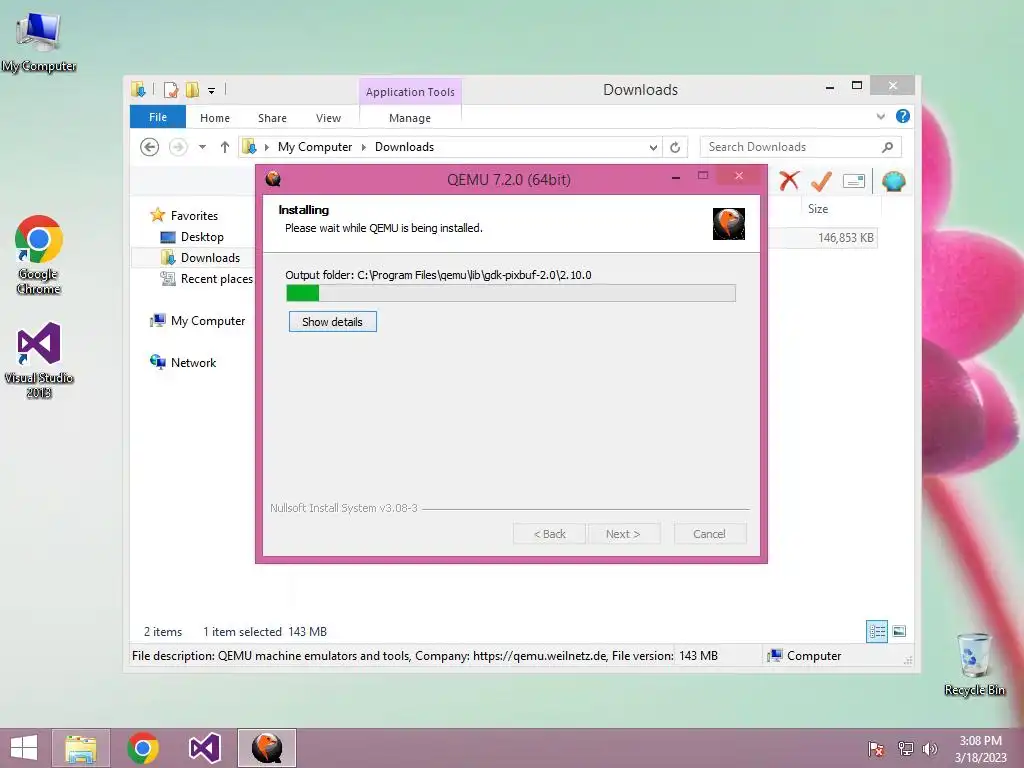Screen dimensions: 1024x768
Task: Open the Manage ribbon tab
Action: (x=410, y=118)
